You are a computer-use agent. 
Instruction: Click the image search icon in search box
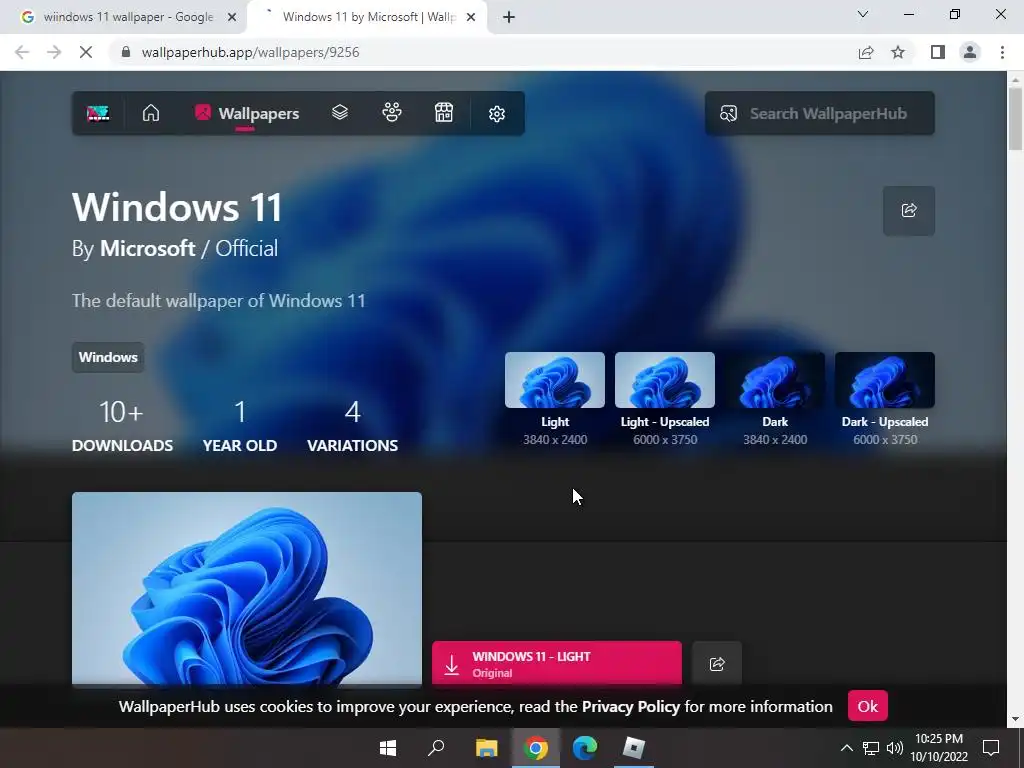coord(728,114)
